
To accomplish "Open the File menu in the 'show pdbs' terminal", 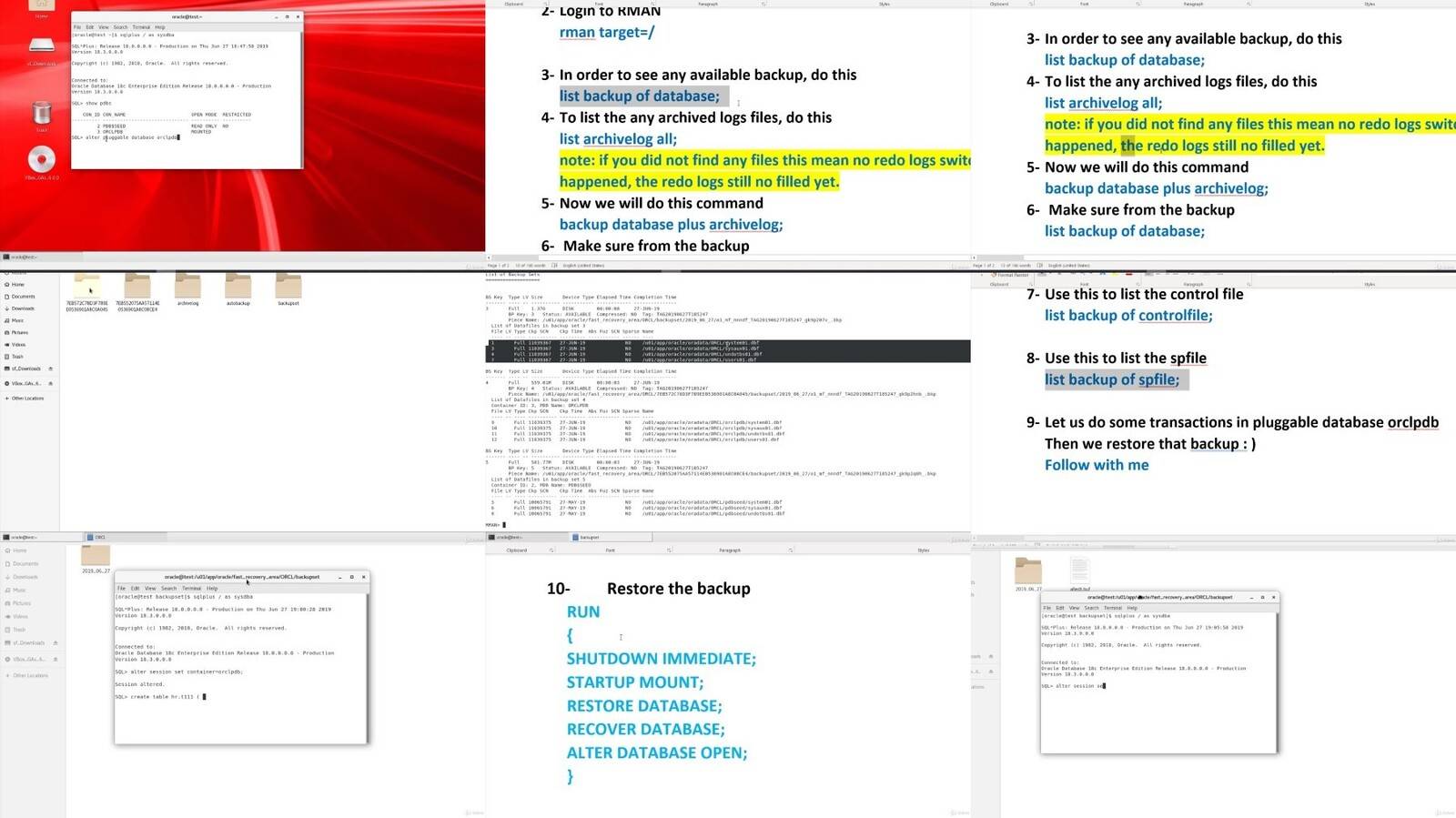I will (x=77, y=27).
